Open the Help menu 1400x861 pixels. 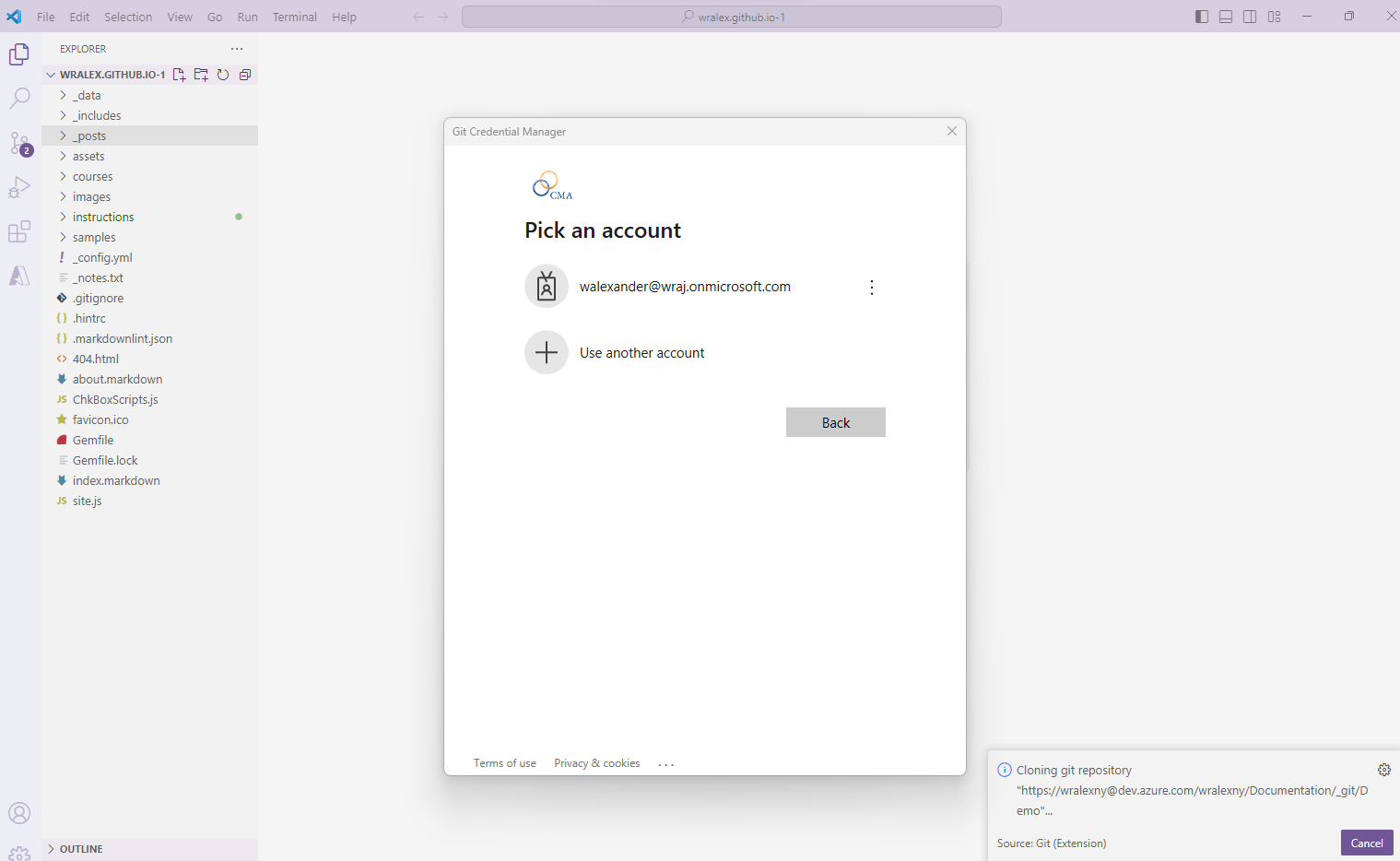click(345, 17)
